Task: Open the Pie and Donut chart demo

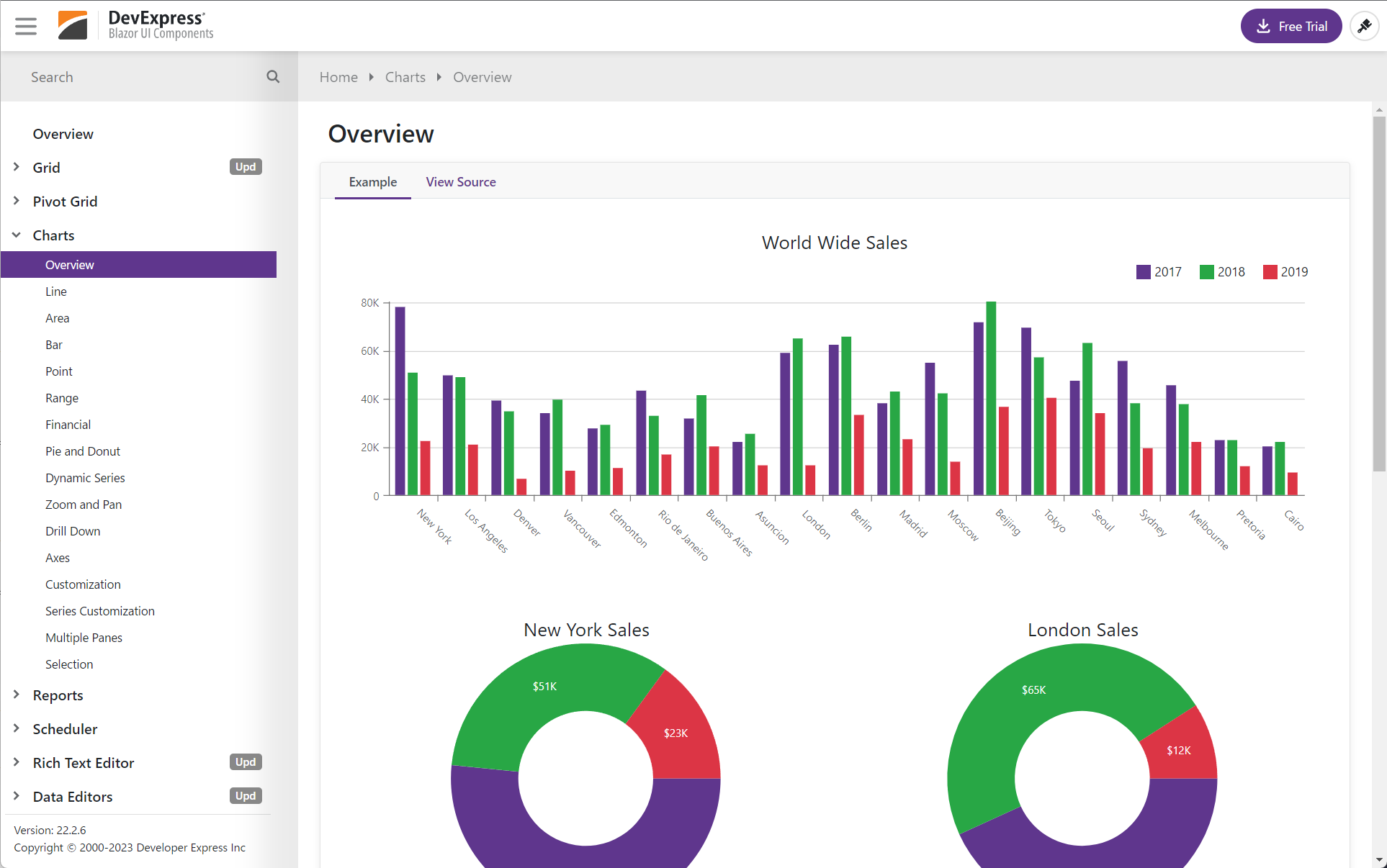Action: 83,451
